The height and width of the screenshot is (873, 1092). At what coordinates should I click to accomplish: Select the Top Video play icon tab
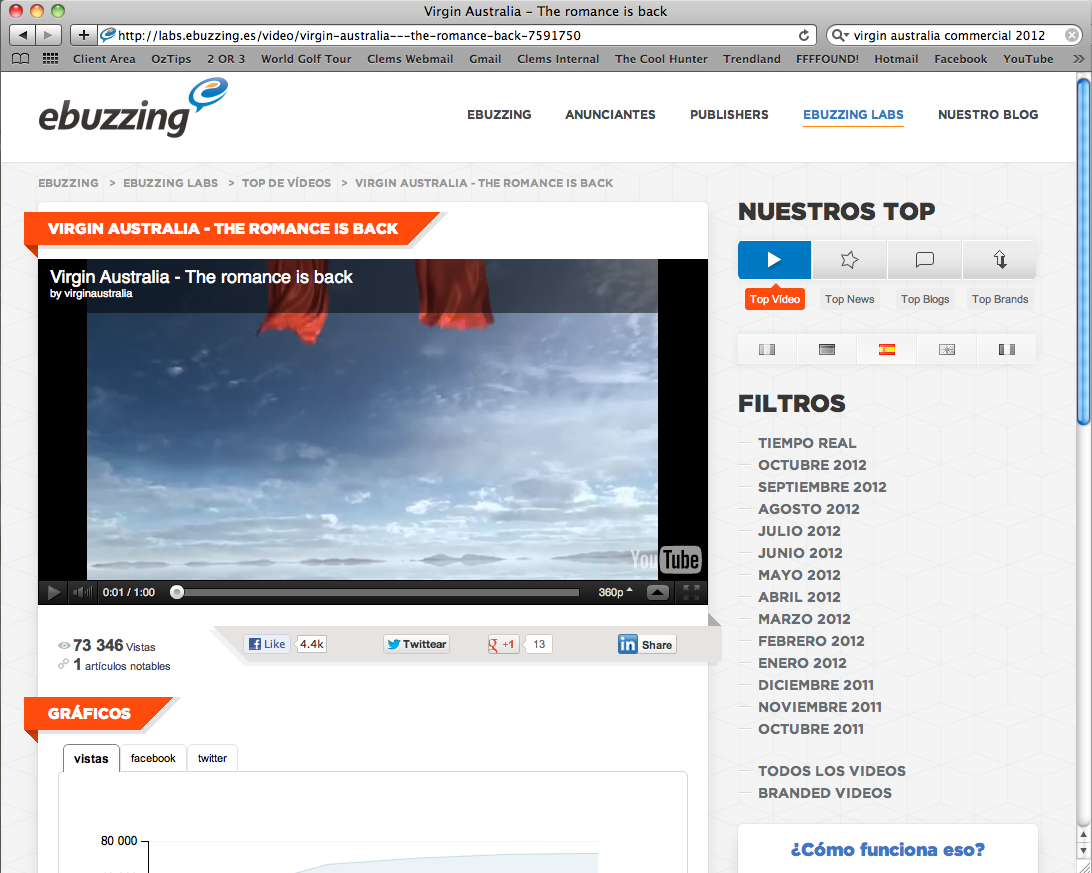tap(774, 260)
